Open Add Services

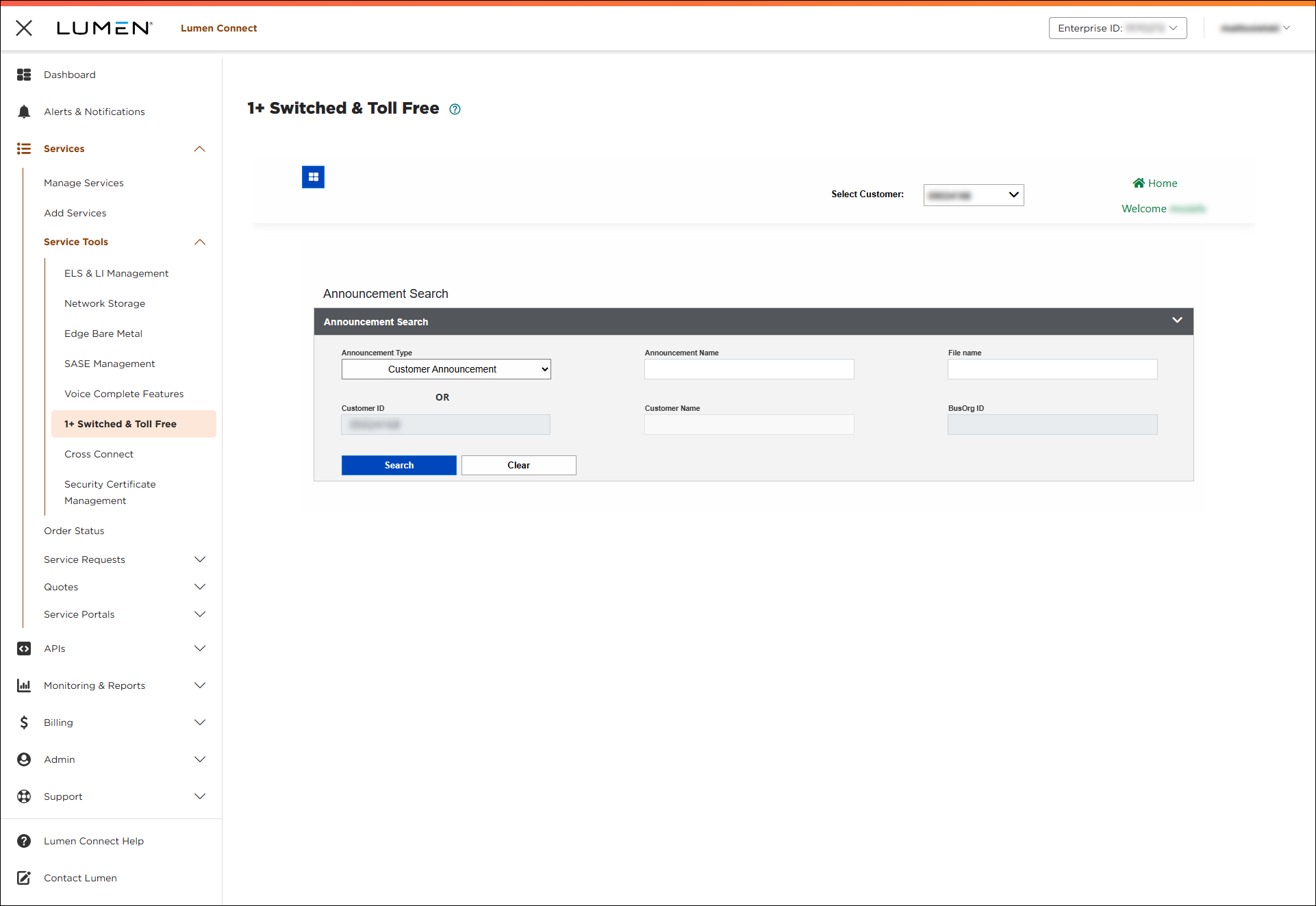click(x=75, y=213)
